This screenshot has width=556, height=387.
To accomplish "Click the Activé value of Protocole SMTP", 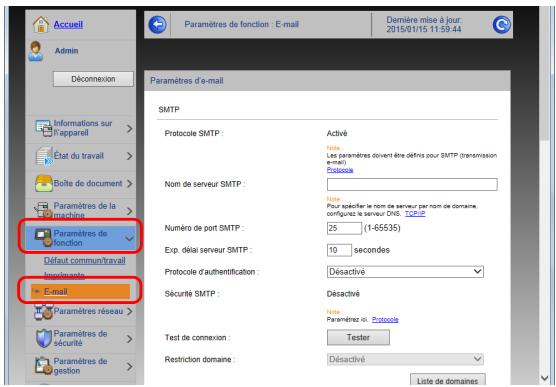I will point(337,133).
